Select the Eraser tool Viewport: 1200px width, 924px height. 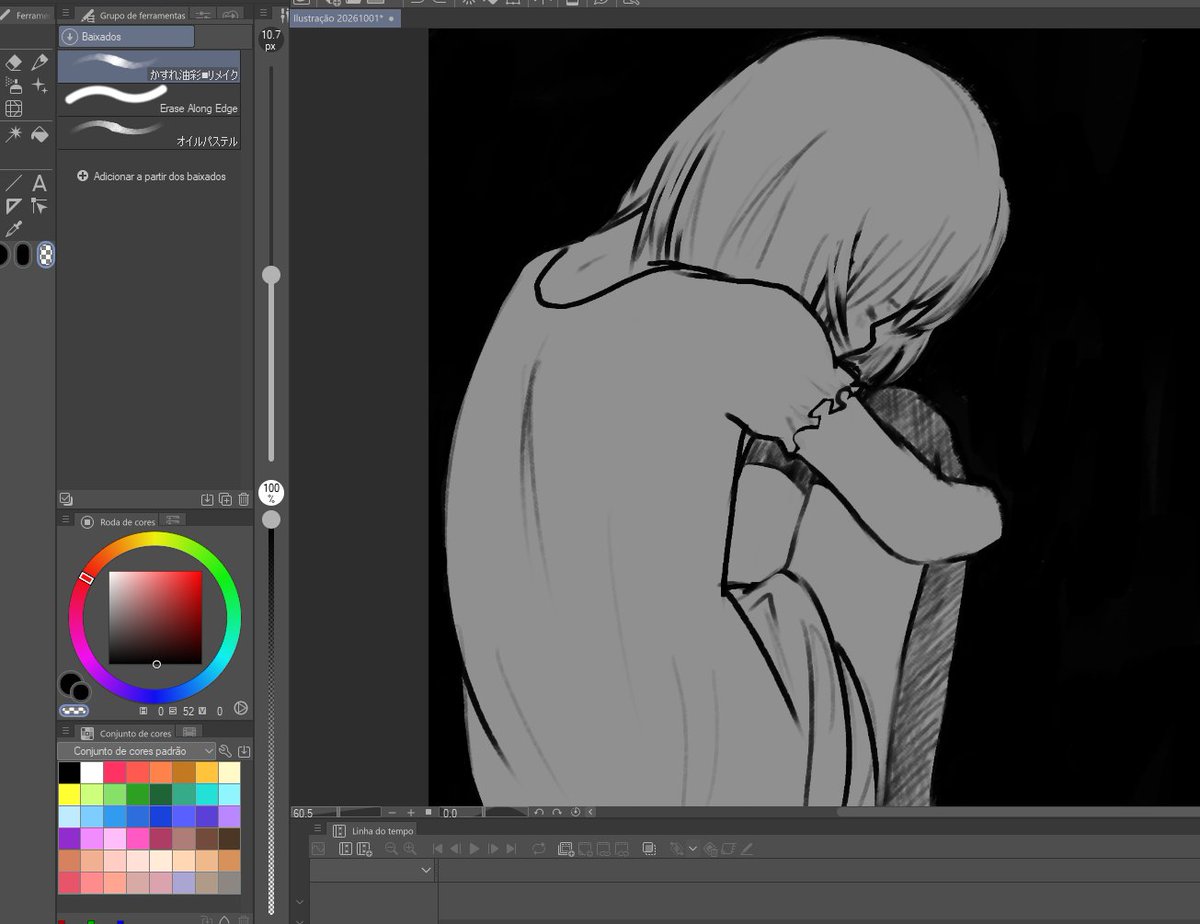[13, 62]
